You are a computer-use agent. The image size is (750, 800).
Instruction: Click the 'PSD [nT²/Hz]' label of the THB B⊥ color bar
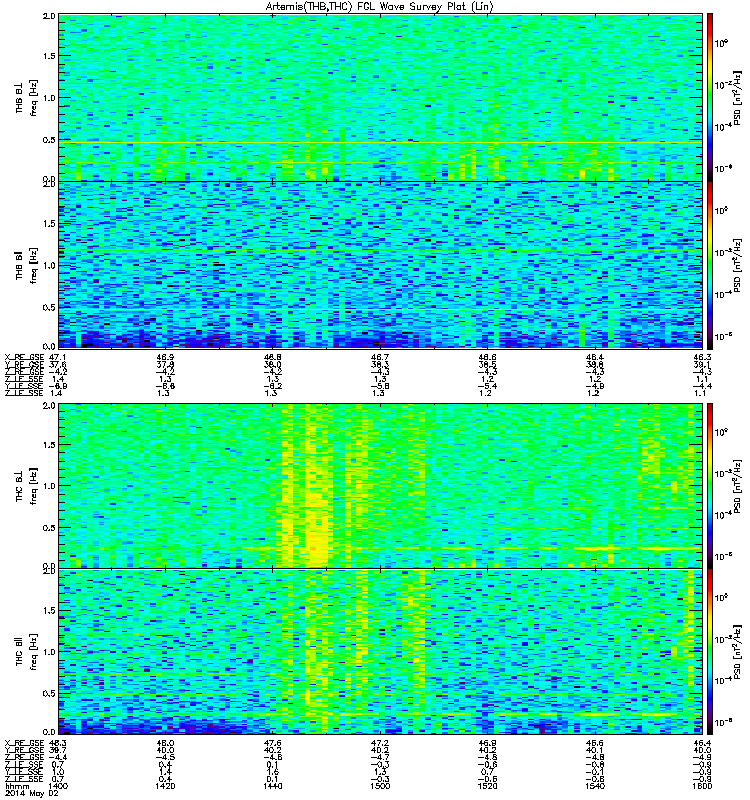[x=737, y=98]
